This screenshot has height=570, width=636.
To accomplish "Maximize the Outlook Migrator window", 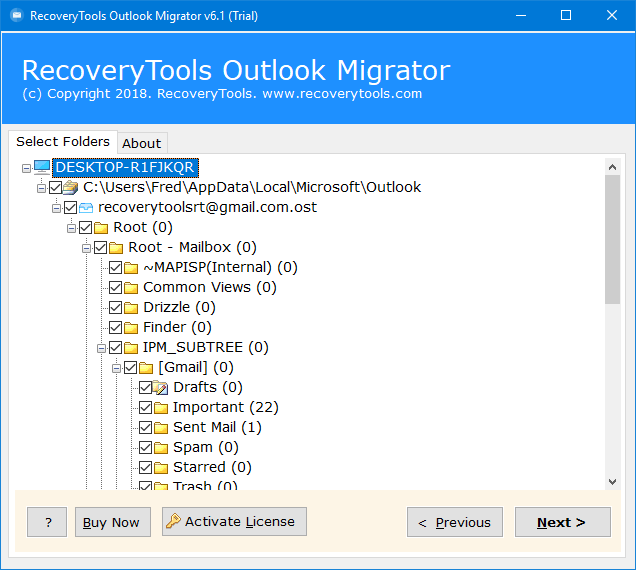I will (x=566, y=15).
